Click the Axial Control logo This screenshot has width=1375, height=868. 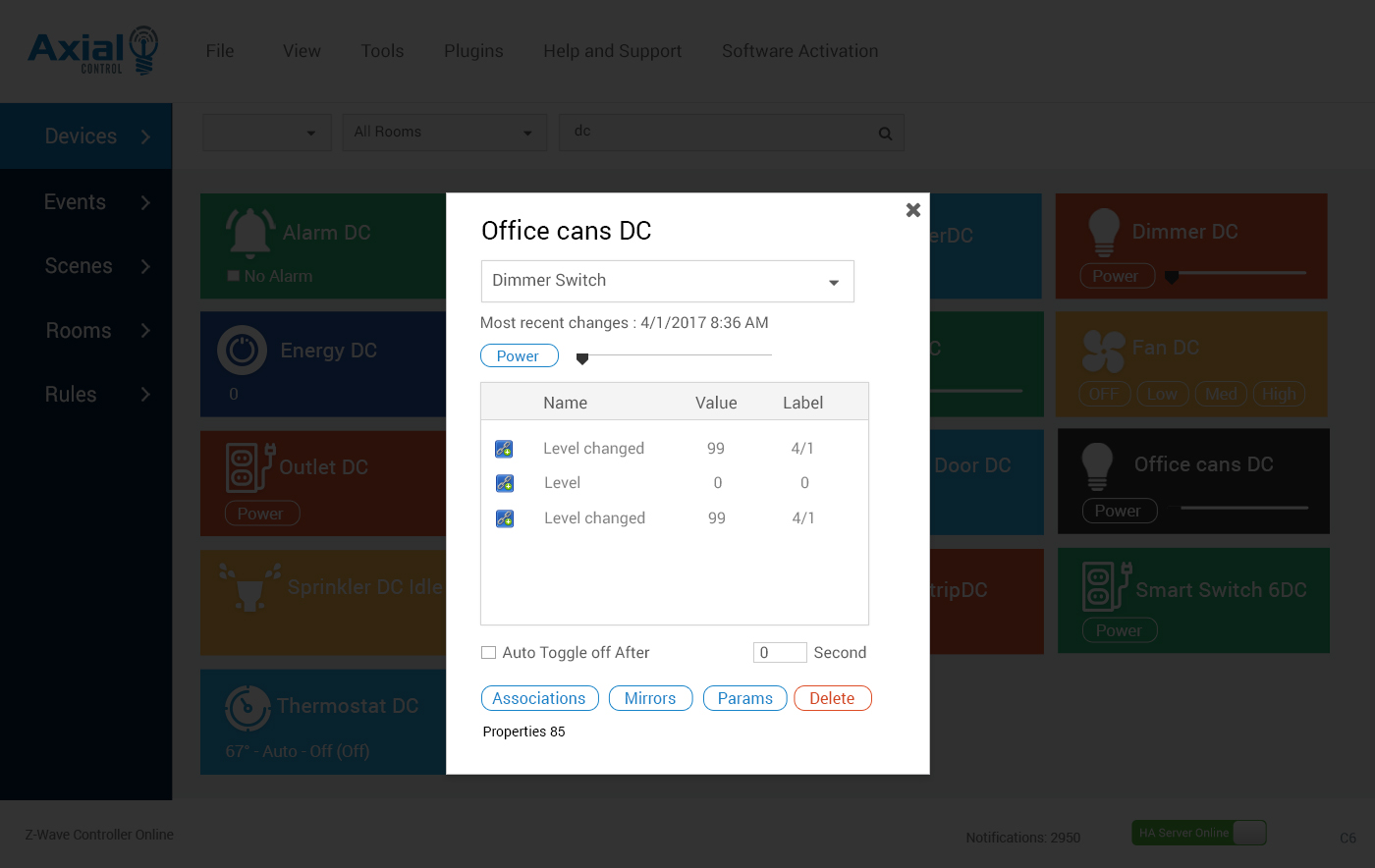tap(93, 51)
